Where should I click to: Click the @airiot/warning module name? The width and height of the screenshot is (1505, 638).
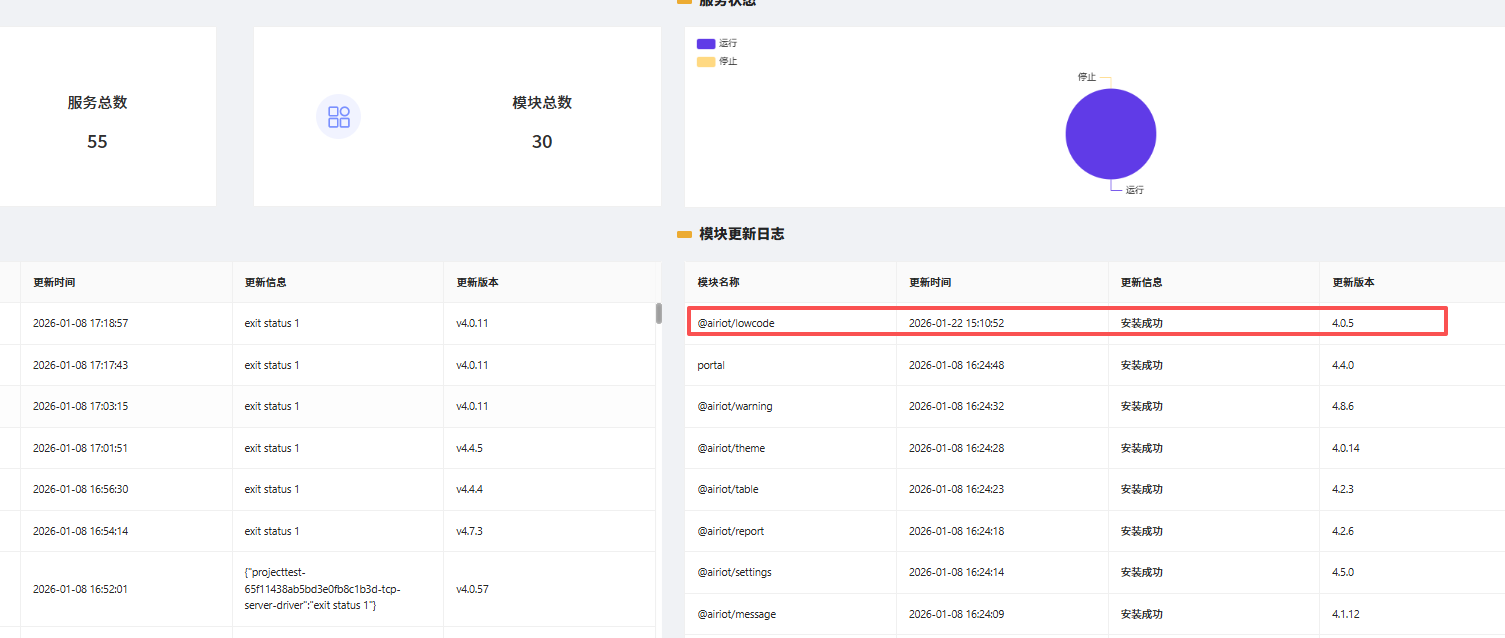coord(735,406)
